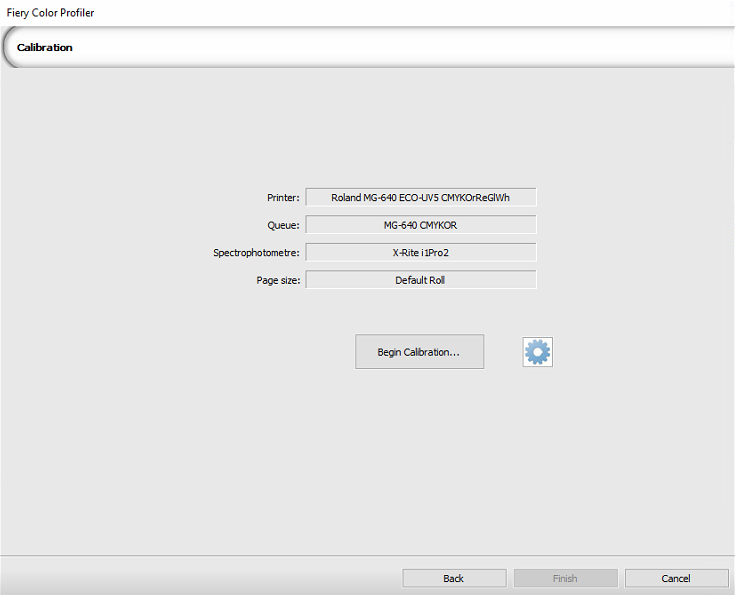The height and width of the screenshot is (595, 735).
Task: Click the Queue: label
Action: [283, 225]
